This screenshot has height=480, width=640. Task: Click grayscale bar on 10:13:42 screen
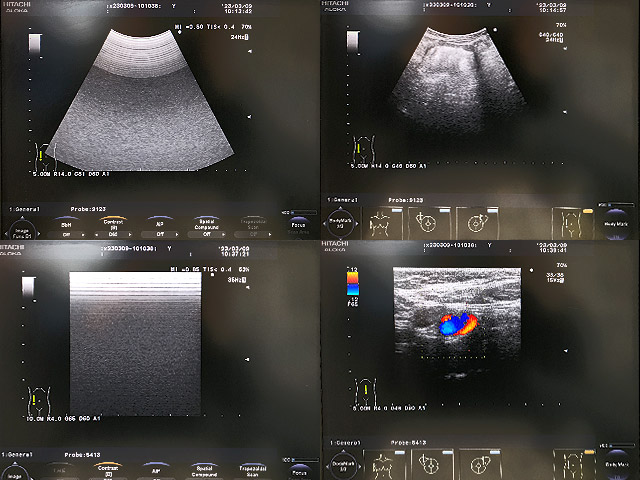click(35, 44)
